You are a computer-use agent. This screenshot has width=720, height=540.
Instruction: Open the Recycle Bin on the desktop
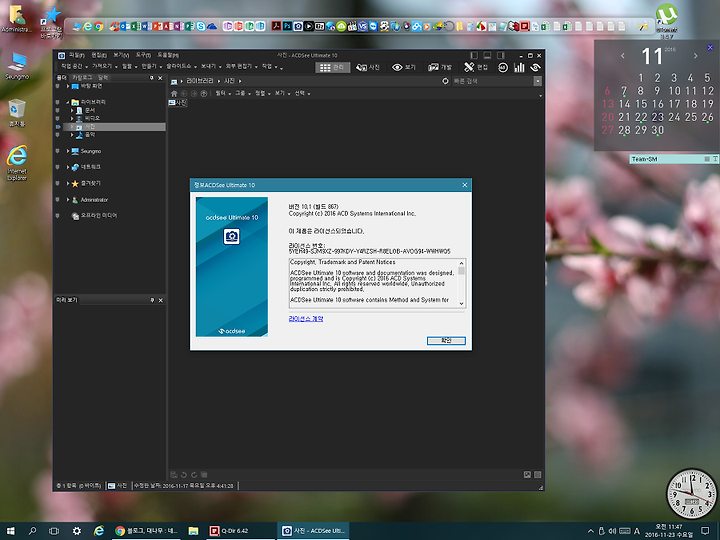pos(17,113)
